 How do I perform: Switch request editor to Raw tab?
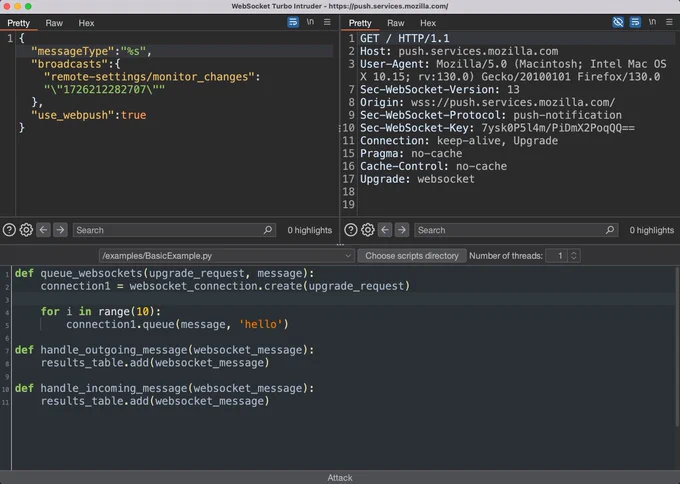(x=396, y=23)
